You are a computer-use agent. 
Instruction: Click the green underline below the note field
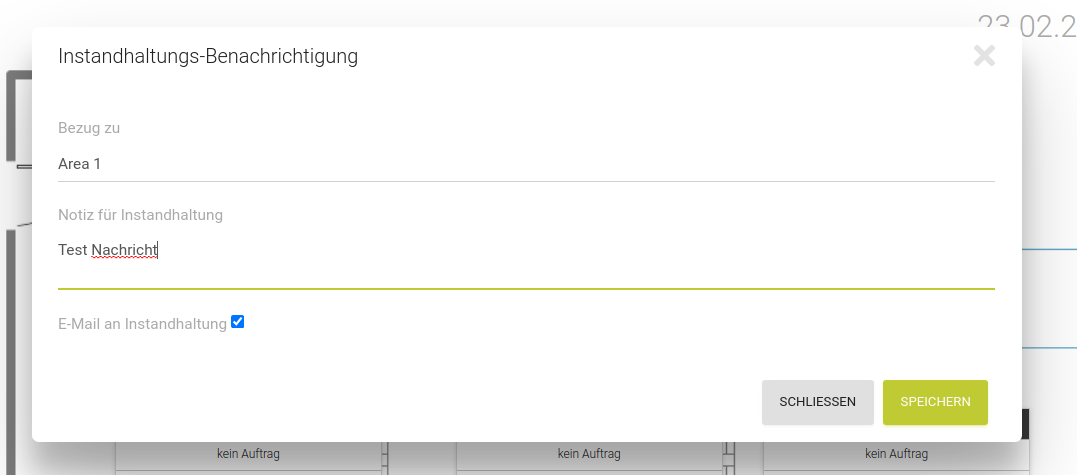click(526, 288)
